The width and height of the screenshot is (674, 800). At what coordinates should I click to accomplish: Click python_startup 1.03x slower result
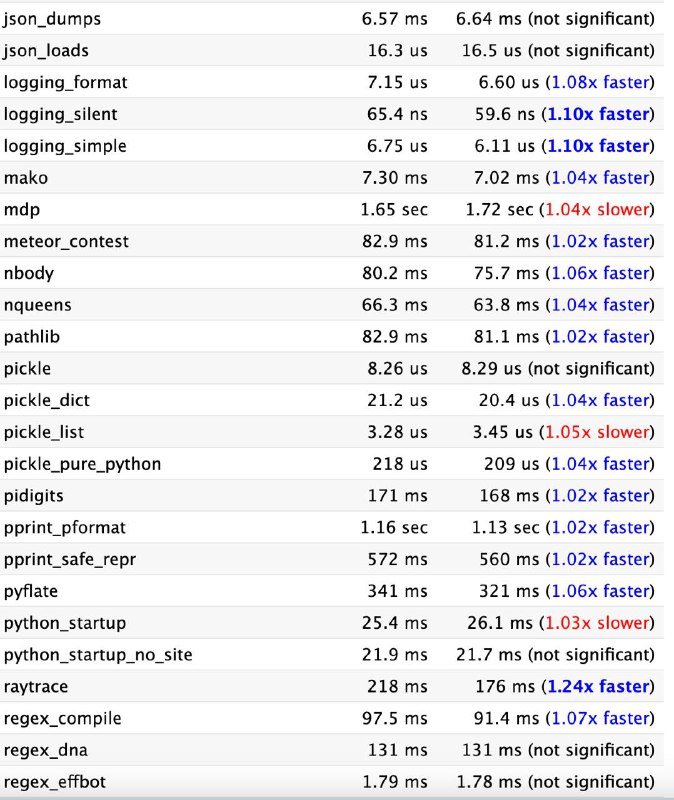[x=597, y=623]
